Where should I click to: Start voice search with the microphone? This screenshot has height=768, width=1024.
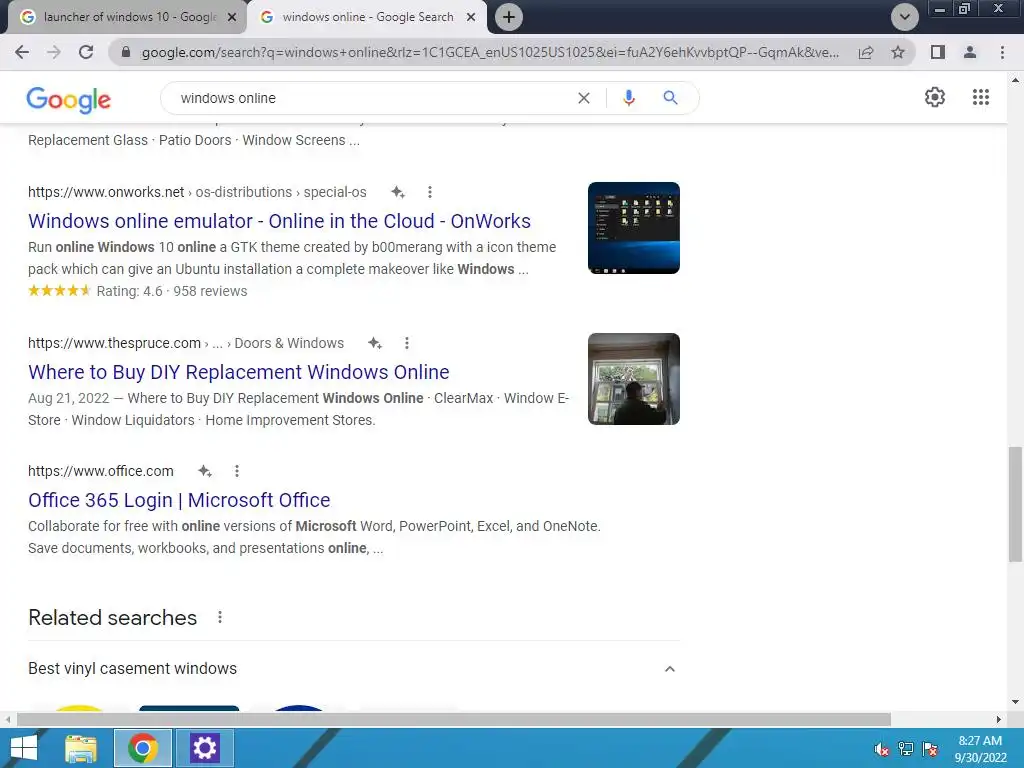[x=628, y=98]
